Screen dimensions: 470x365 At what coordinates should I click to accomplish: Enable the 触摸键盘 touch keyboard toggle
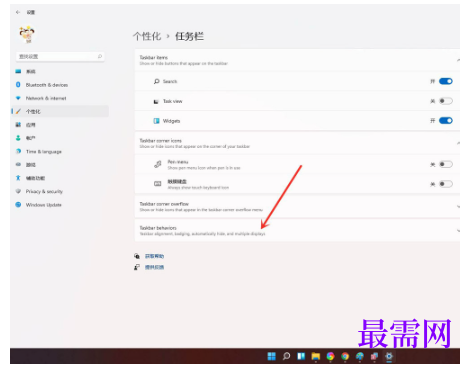[x=446, y=184]
